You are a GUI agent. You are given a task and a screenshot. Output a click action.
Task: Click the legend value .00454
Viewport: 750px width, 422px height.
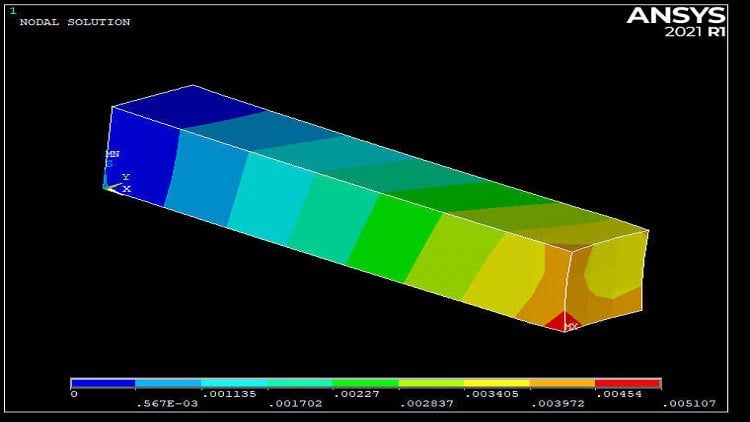click(x=618, y=394)
